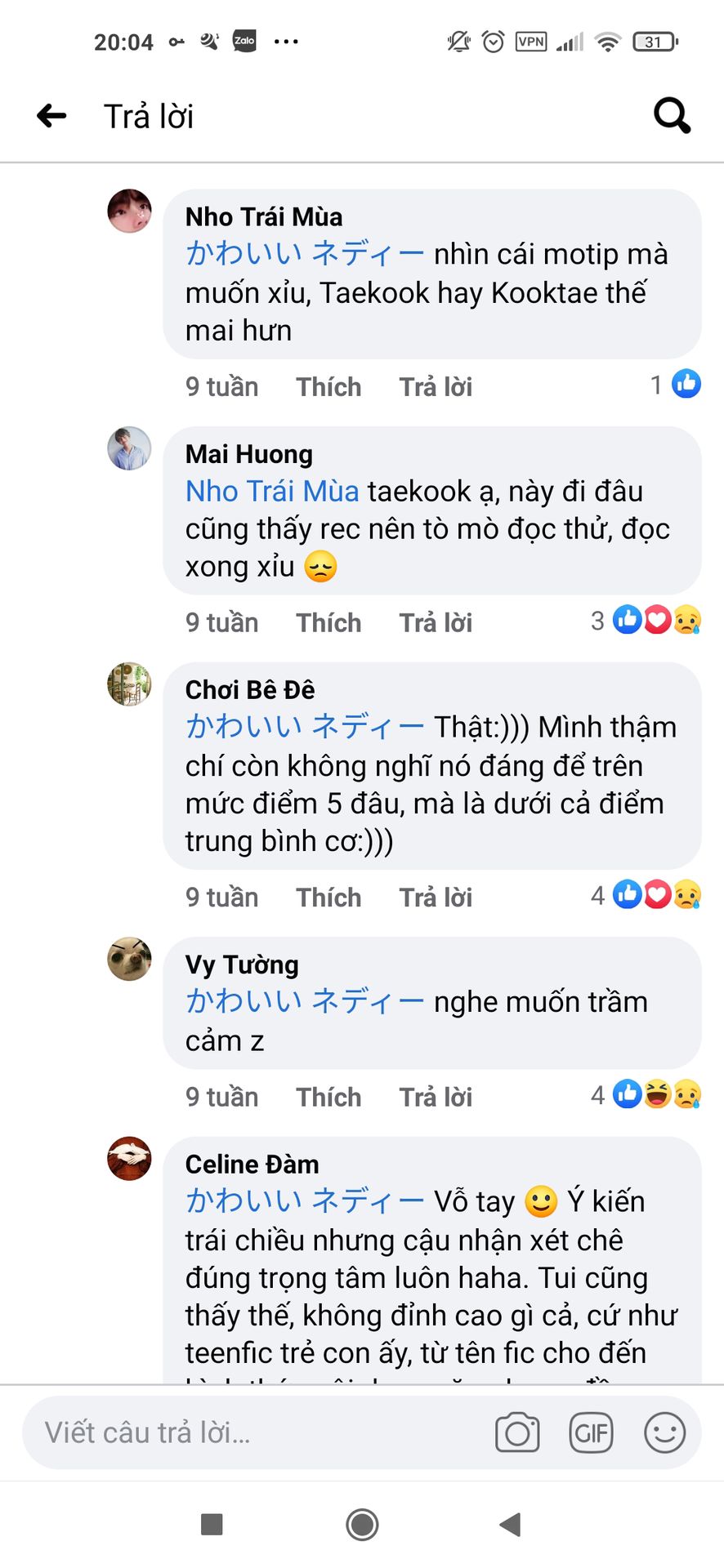Like Nho Trái Mùa's comment with Thích
This screenshot has width=724, height=1568.
[328, 386]
